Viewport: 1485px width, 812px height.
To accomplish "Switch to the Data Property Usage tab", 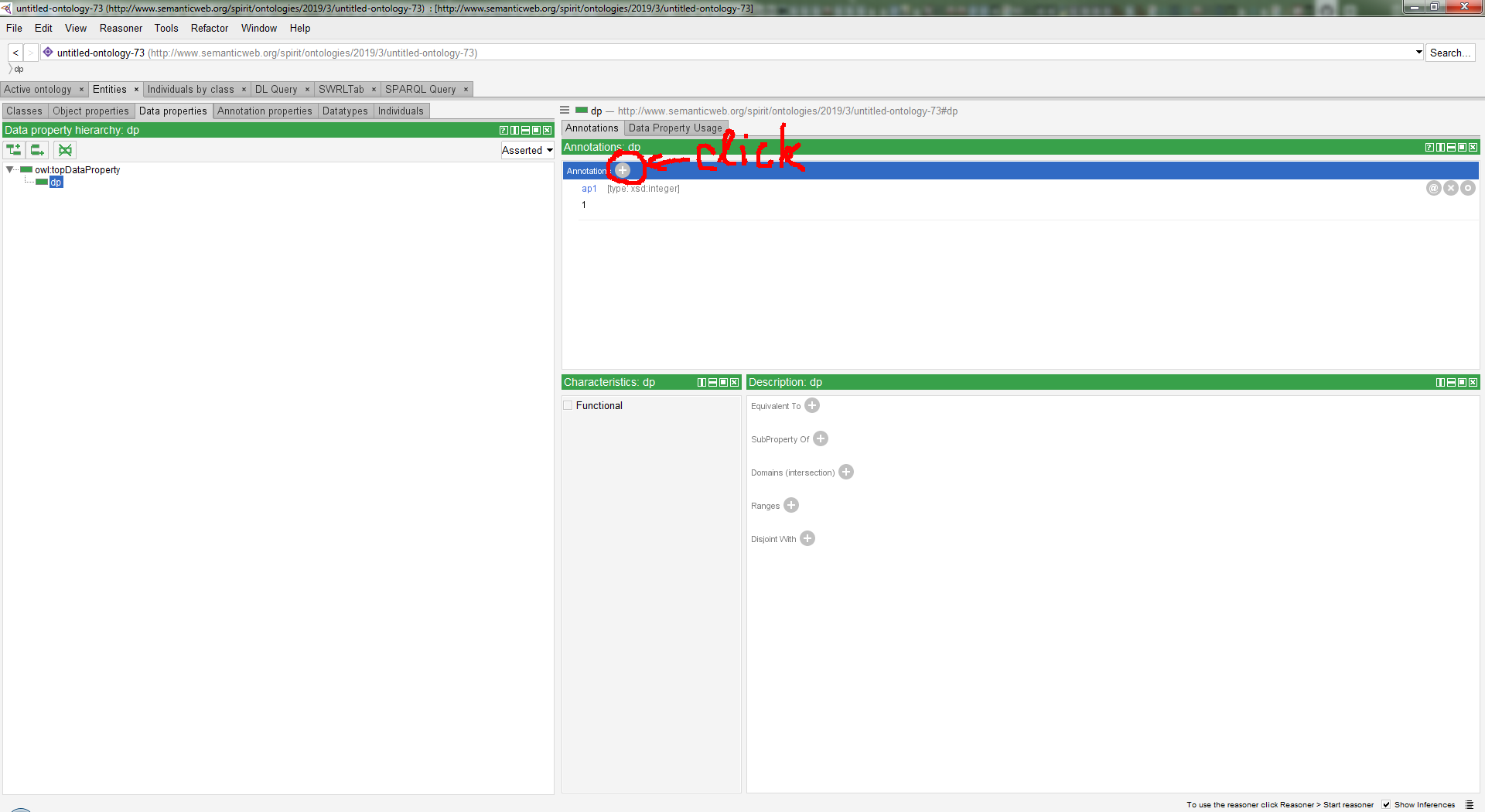I will (675, 128).
